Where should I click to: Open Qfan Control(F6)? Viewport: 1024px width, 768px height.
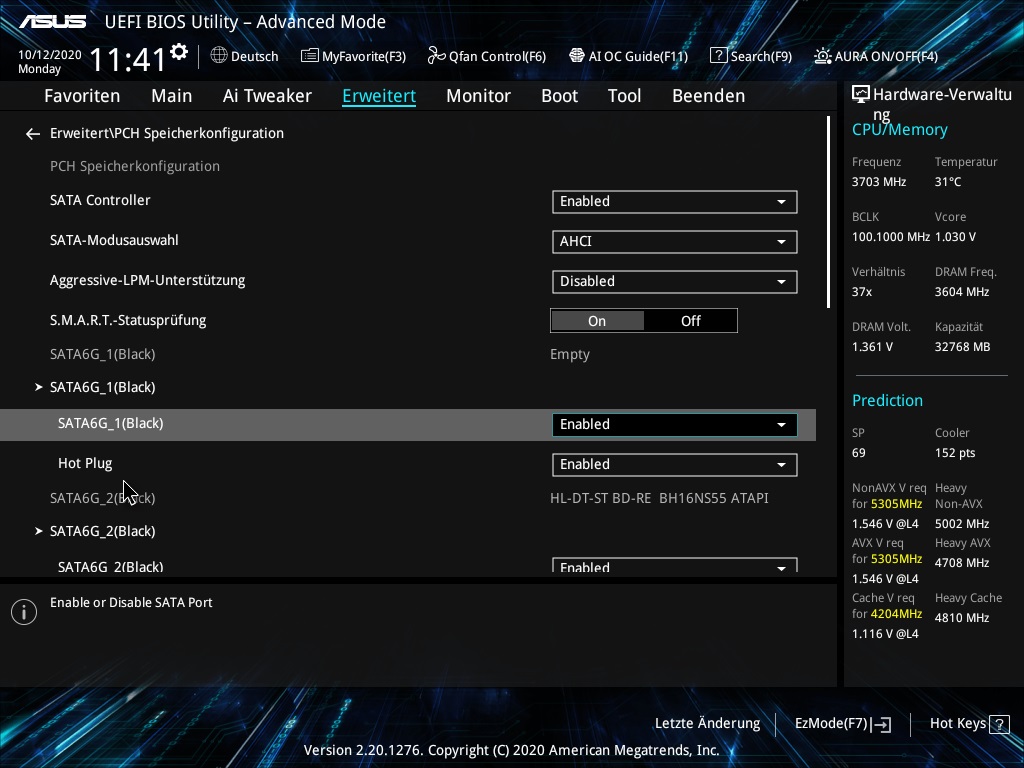point(487,56)
